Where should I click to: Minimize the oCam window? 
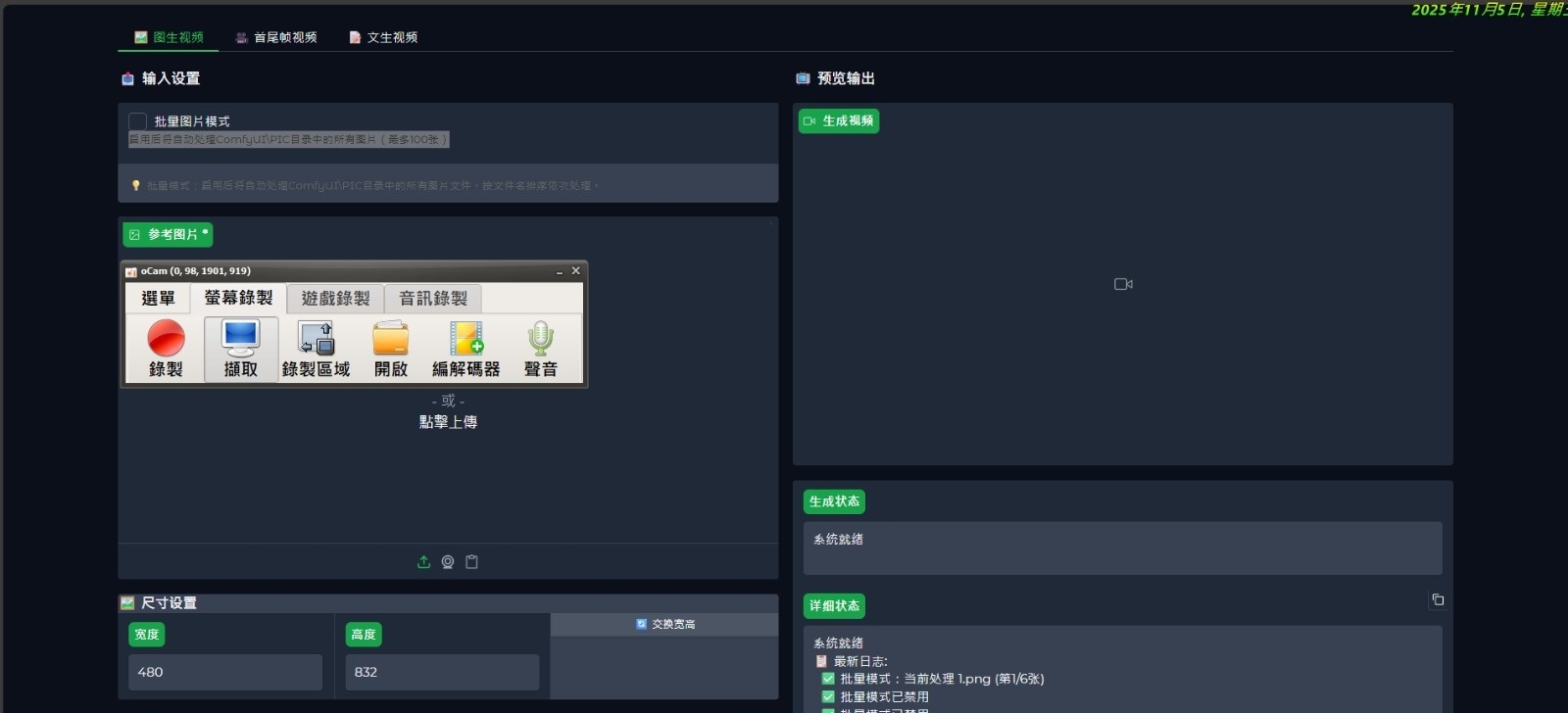[x=559, y=271]
